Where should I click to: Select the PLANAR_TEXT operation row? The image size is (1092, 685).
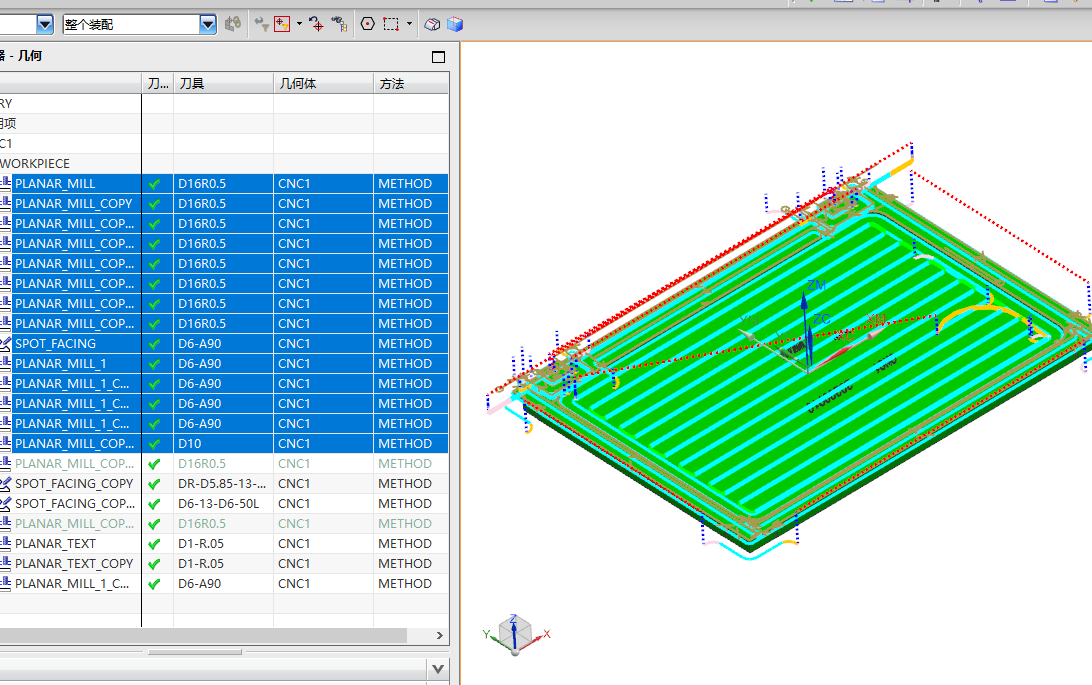click(224, 544)
